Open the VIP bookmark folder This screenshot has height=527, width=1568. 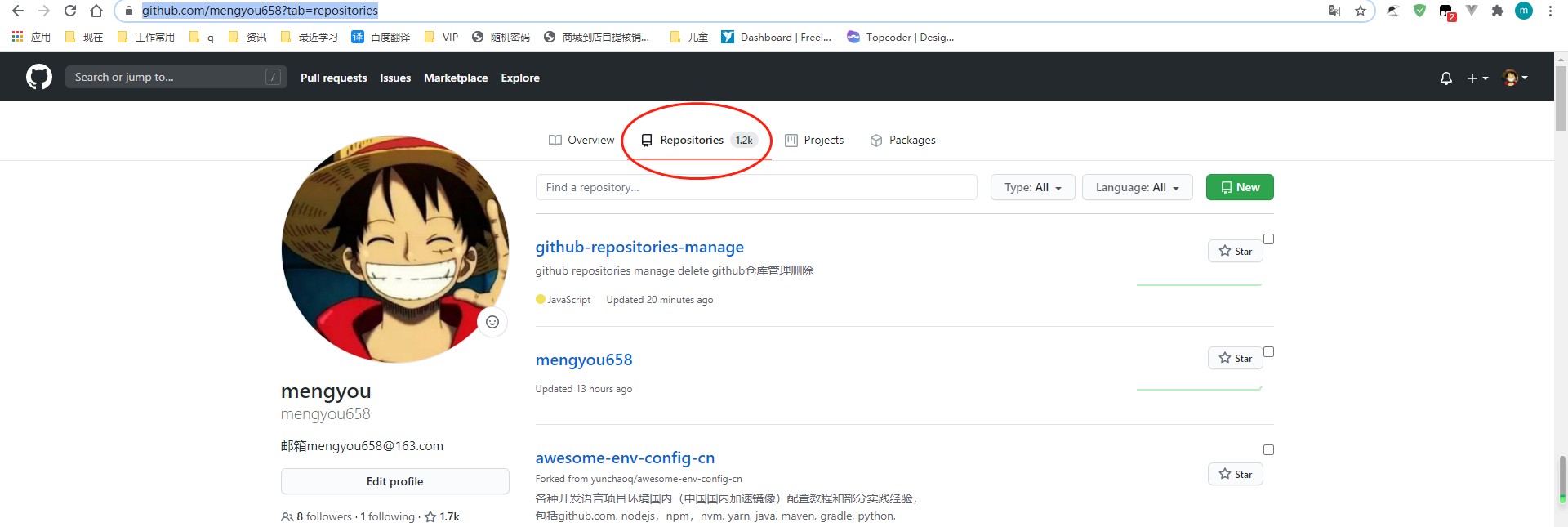pos(441,37)
